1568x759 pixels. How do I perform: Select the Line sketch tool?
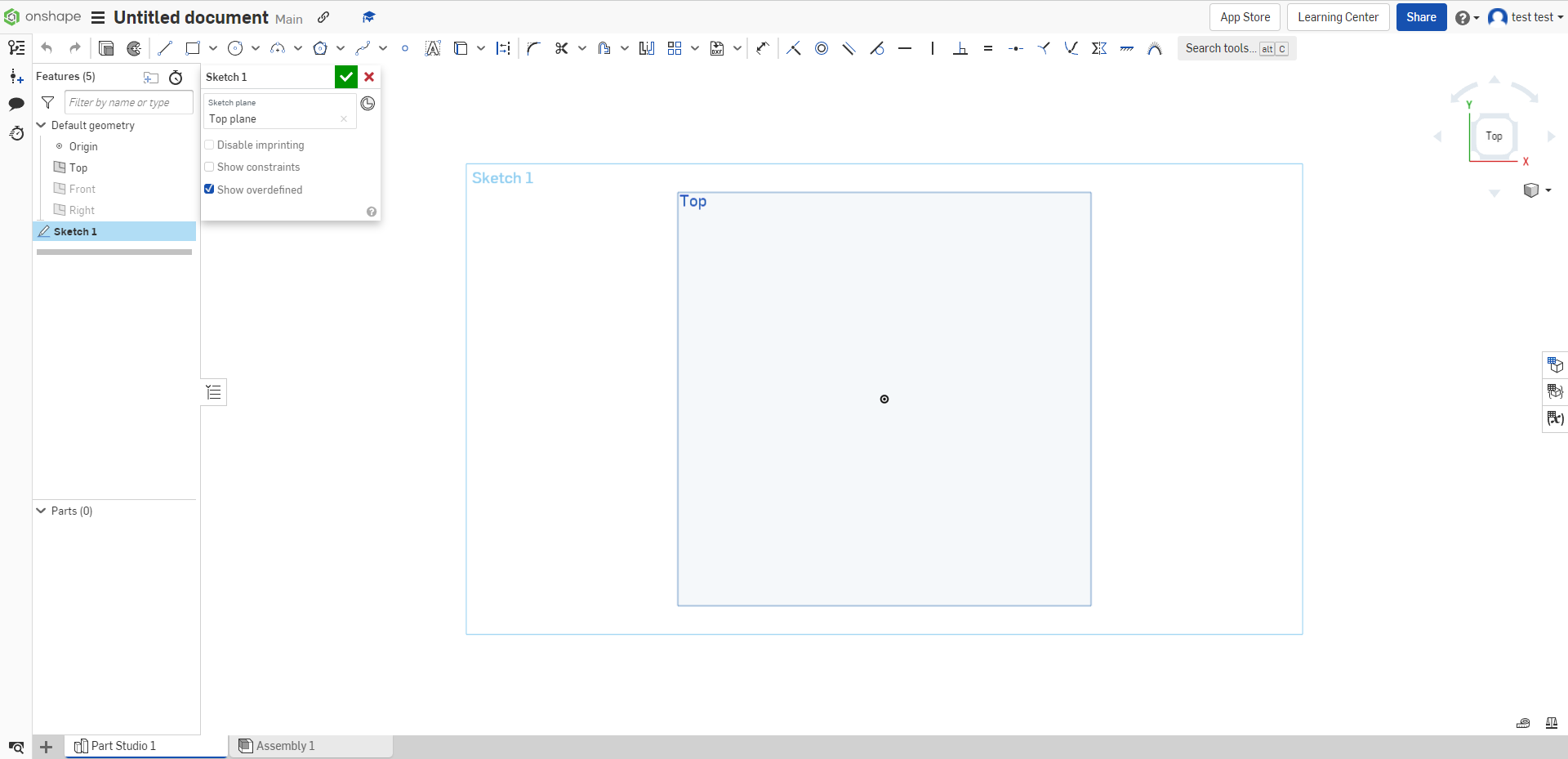(x=164, y=48)
